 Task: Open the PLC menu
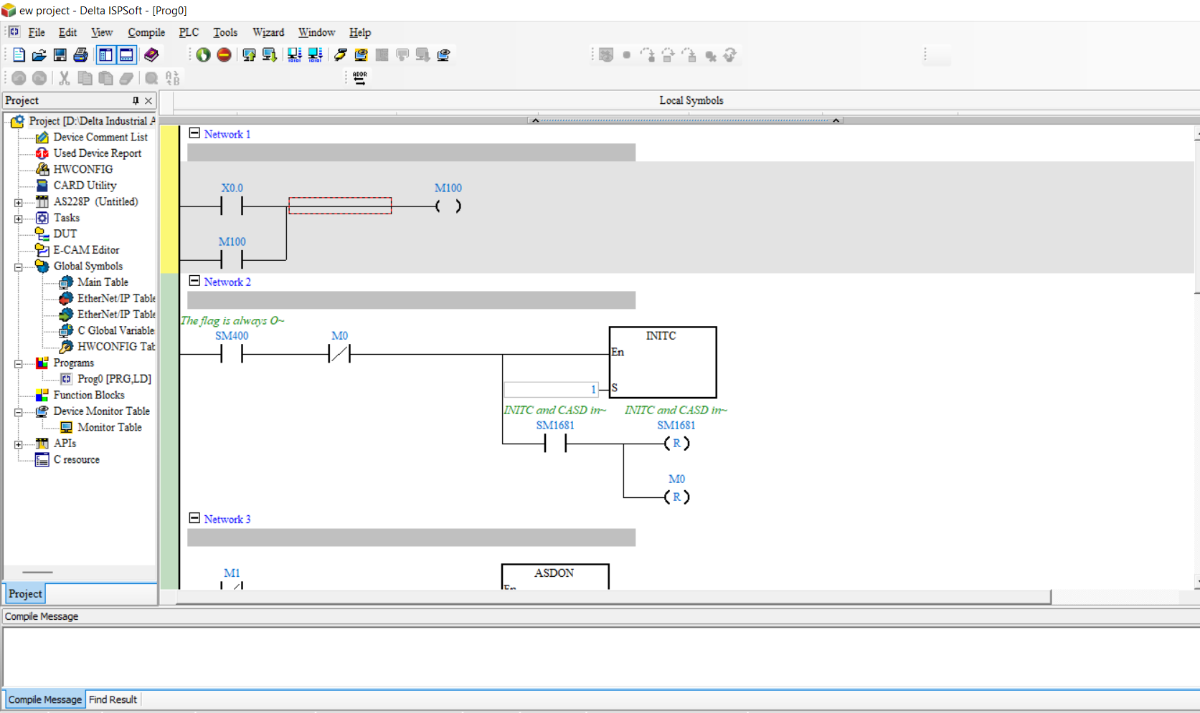pos(189,32)
